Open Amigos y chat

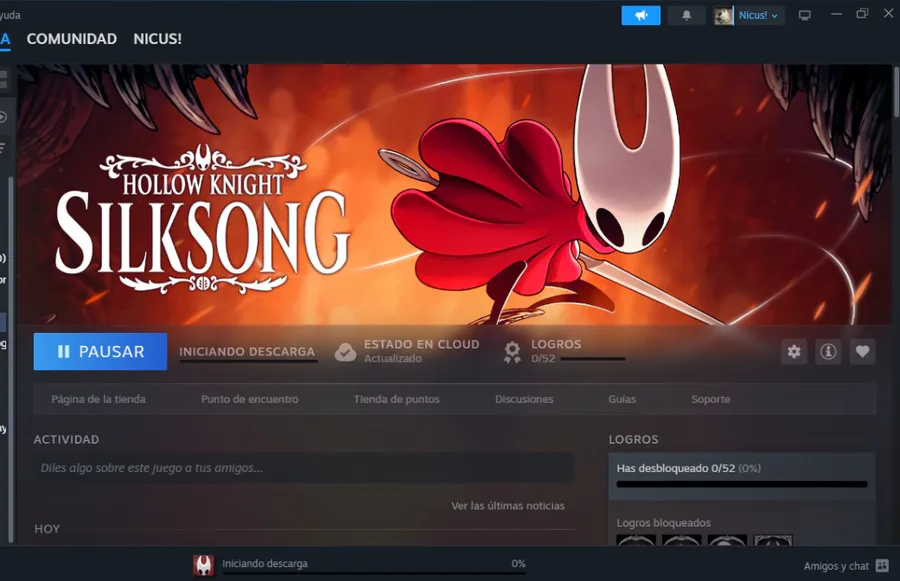point(846,565)
